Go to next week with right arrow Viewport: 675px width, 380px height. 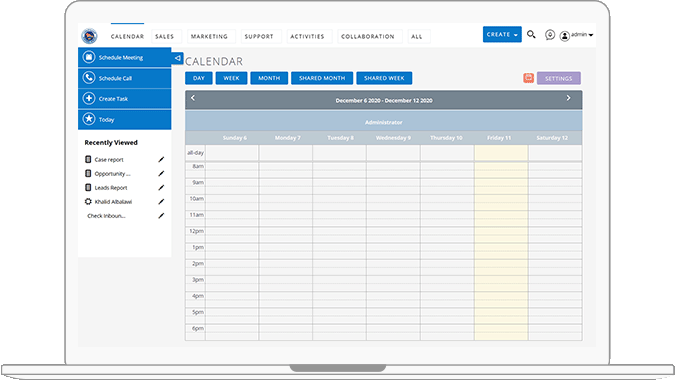tap(568, 98)
